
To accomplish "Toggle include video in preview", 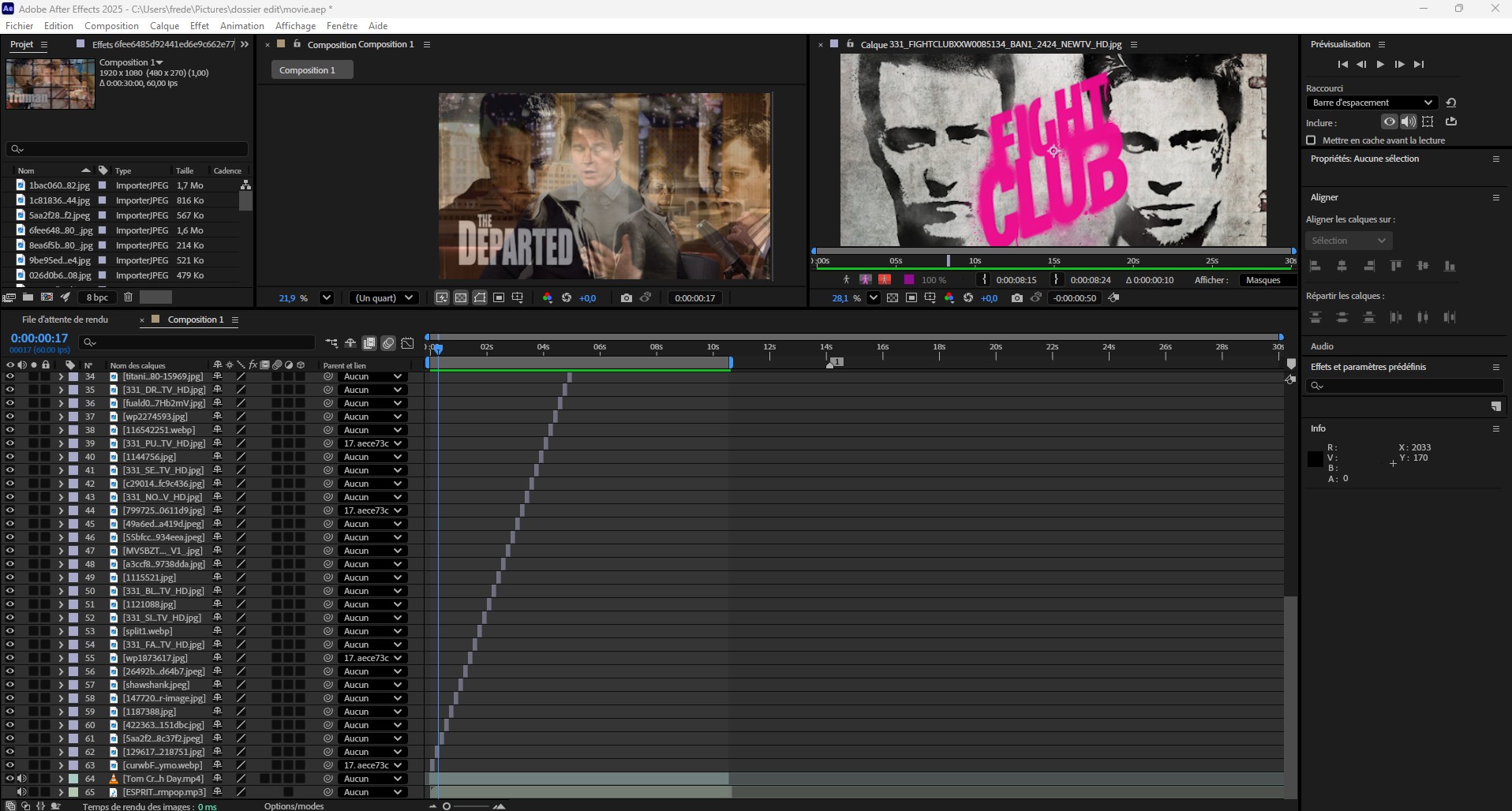I will [x=1390, y=121].
